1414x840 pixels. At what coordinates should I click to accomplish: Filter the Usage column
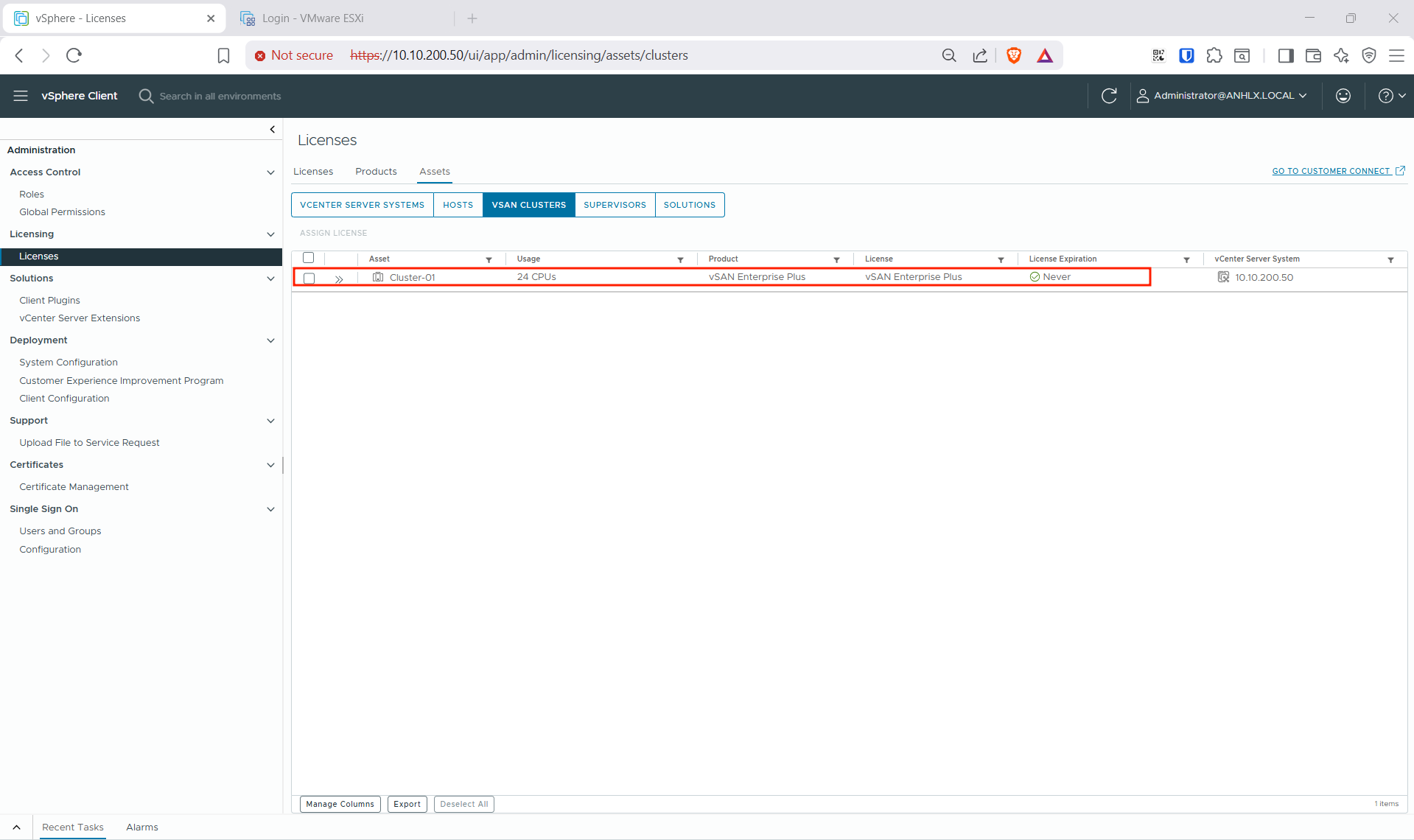[x=680, y=259]
